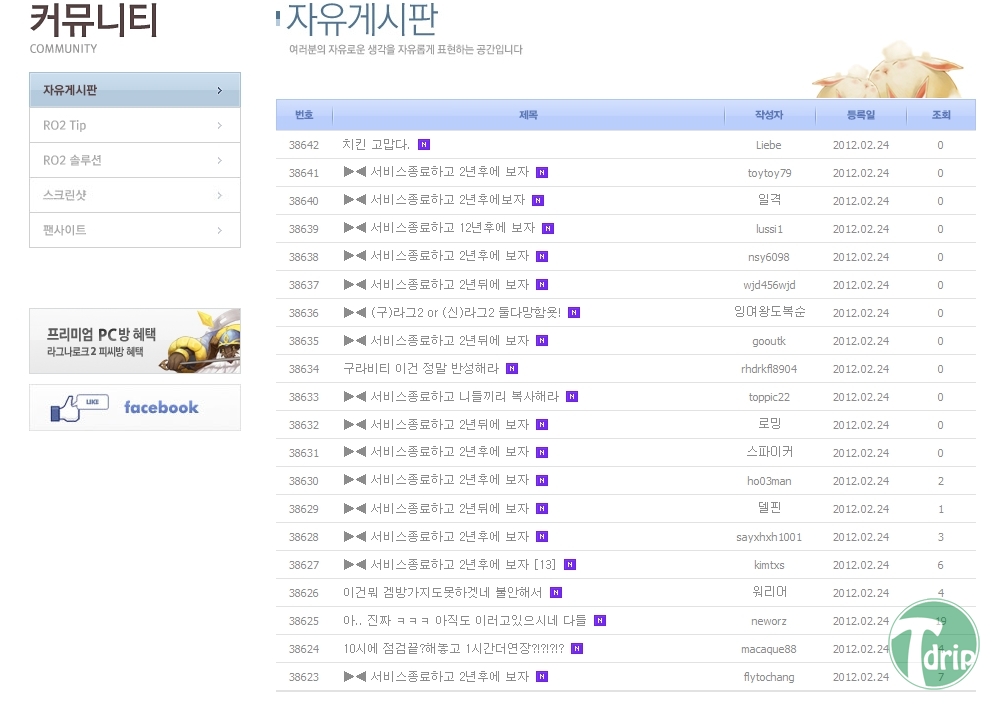Click the N new-post icon beside 치킨 고맙다
Screen dimensions: 994x704
(x=424, y=144)
